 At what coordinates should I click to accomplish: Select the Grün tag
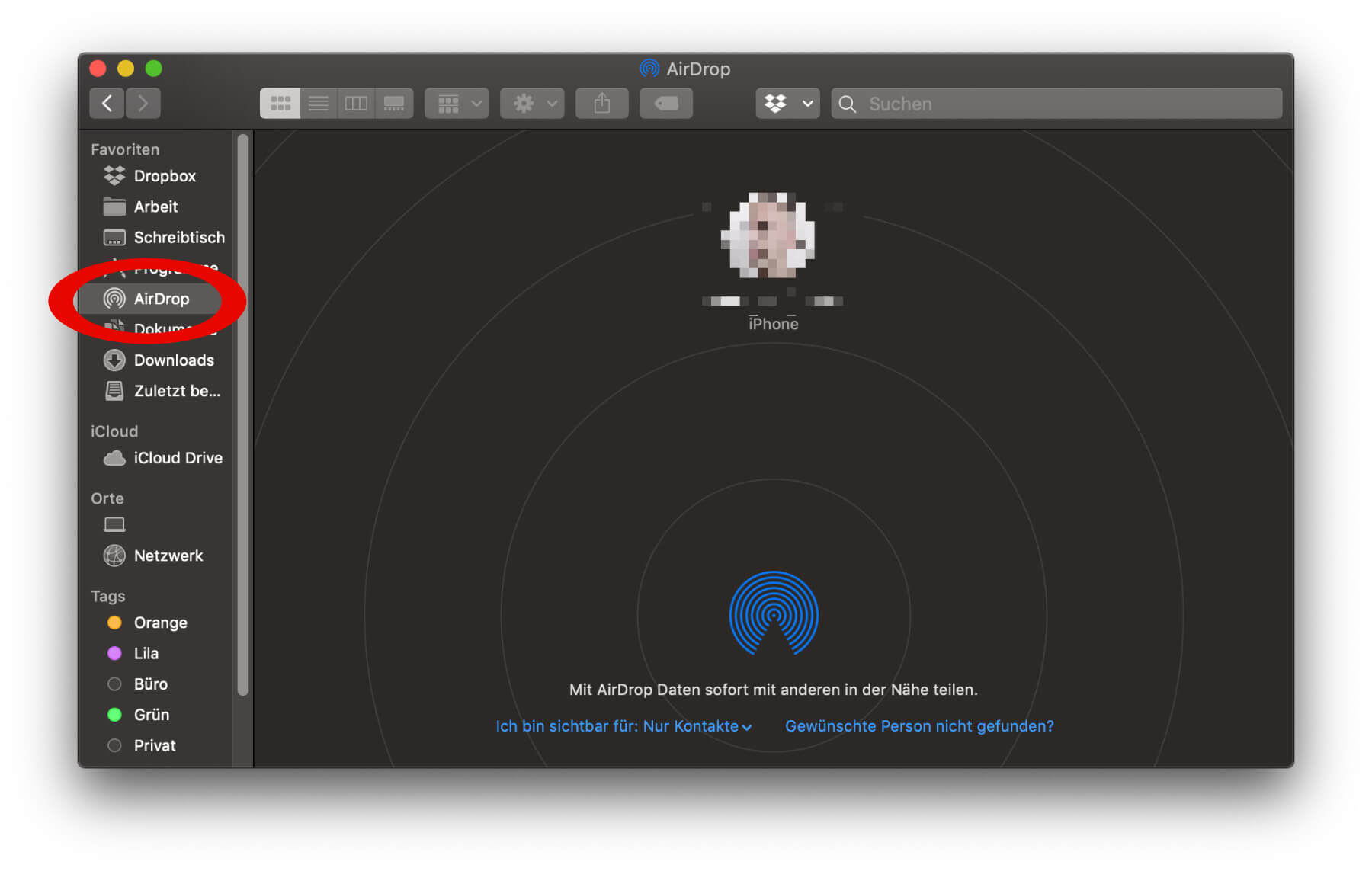tap(156, 715)
